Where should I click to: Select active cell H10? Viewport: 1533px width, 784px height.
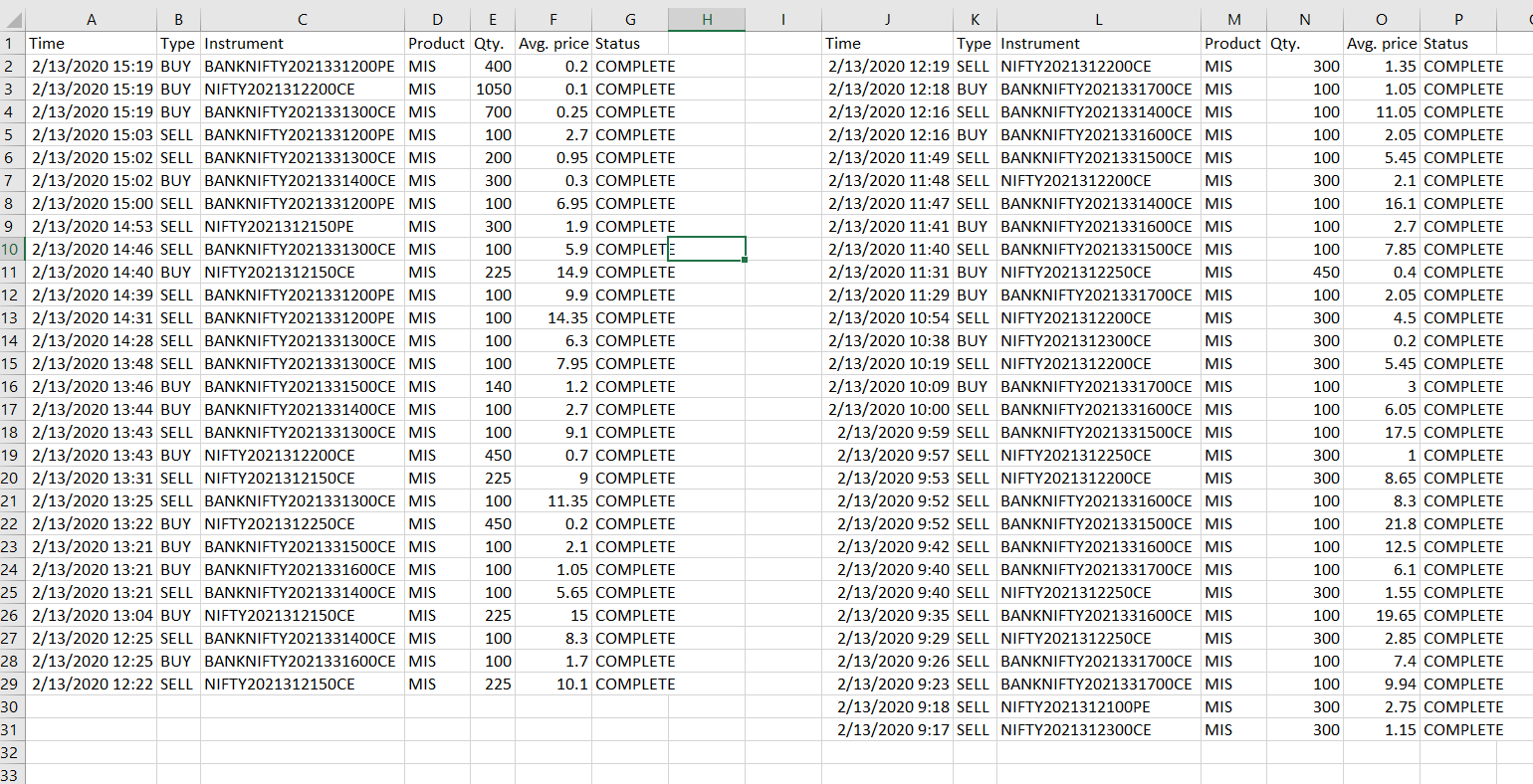click(707, 249)
